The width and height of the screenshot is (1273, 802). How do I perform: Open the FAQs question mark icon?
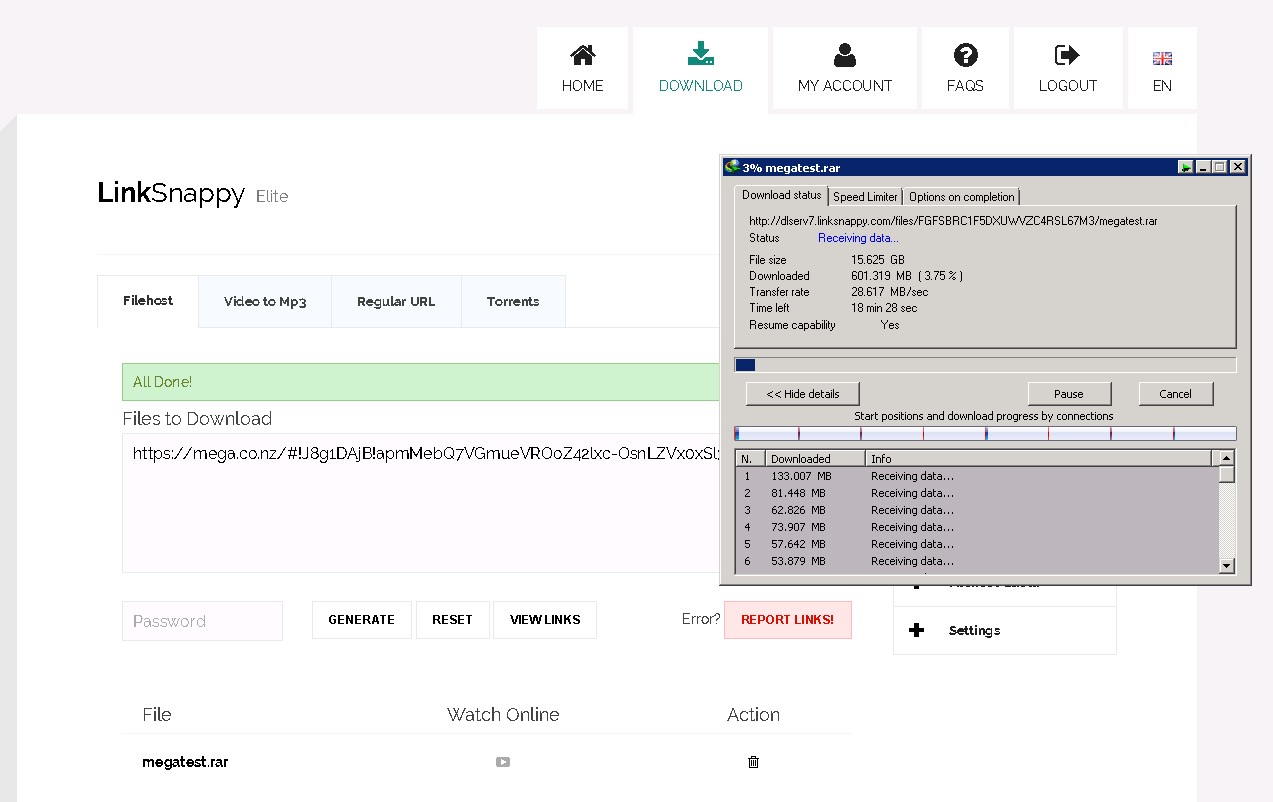pos(965,55)
